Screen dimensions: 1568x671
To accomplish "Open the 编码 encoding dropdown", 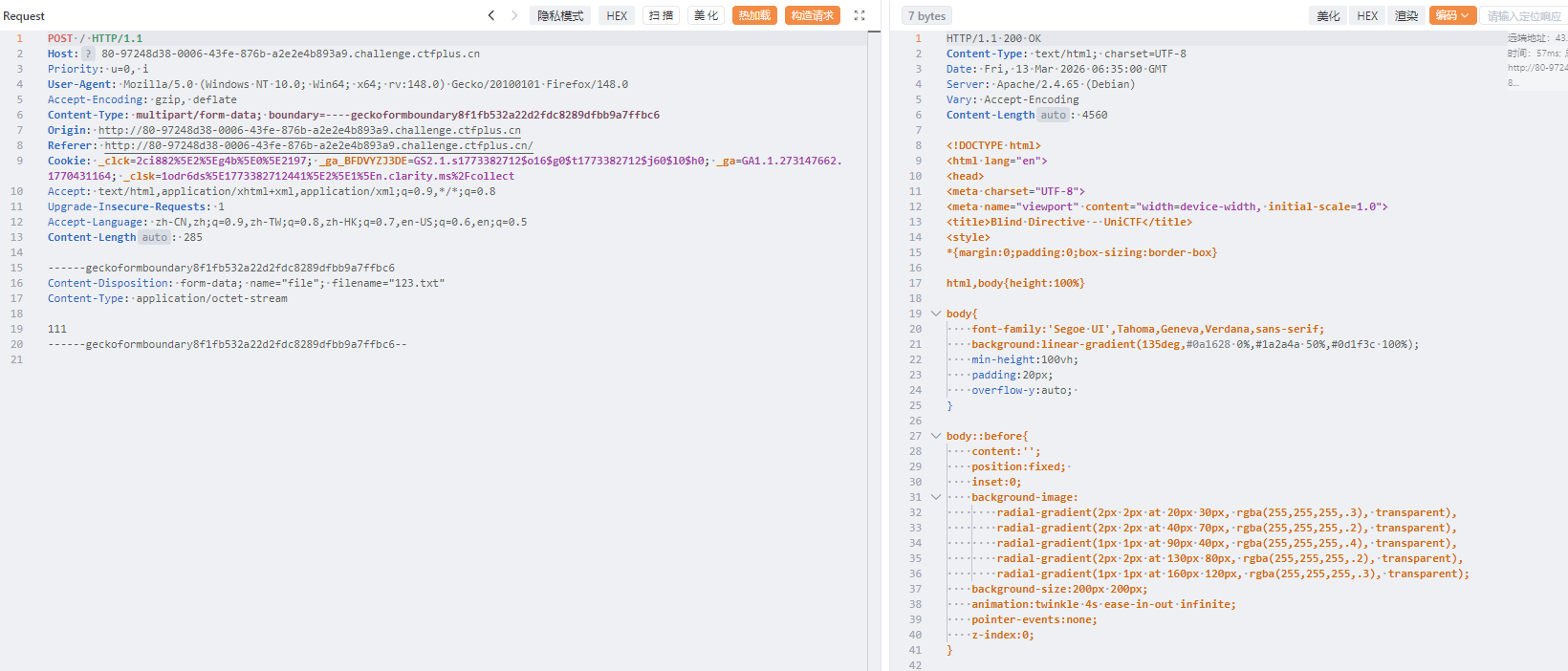I will 1451,15.
